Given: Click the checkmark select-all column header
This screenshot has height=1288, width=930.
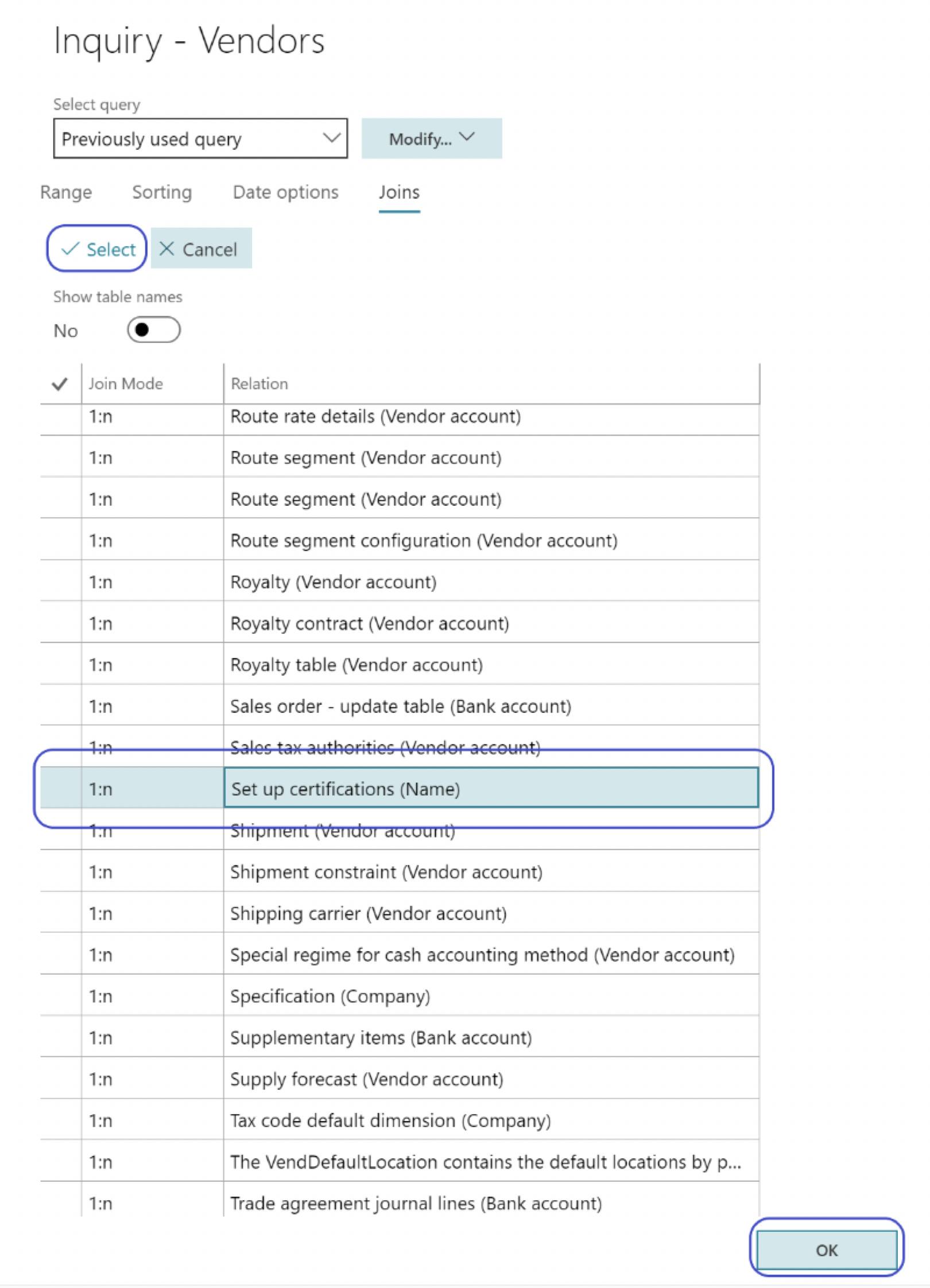Looking at the screenshot, I should click(x=60, y=384).
